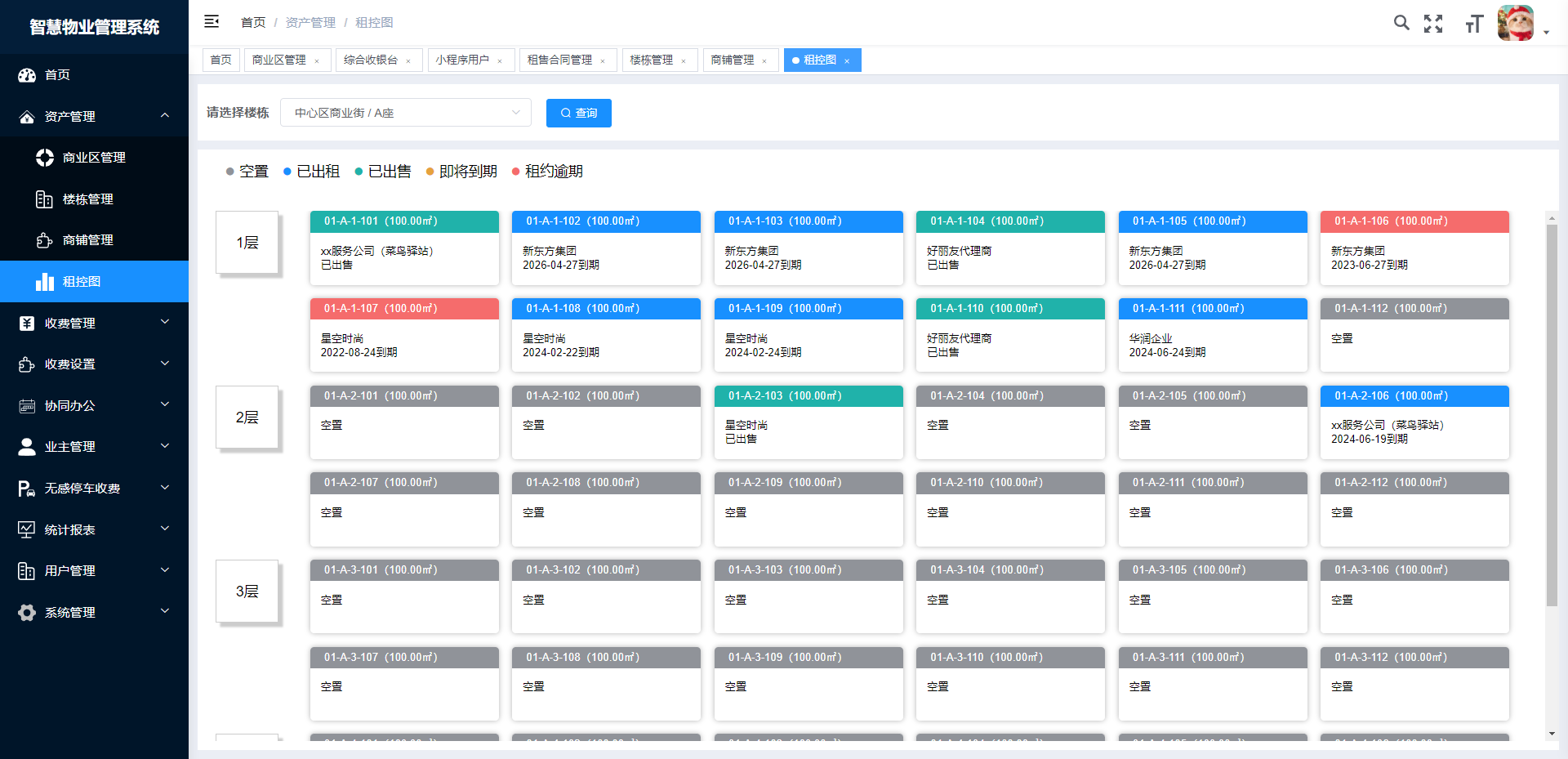Close the 综合收银台 tab
The height and width of the screenshot is (759, 1568).
408,61
